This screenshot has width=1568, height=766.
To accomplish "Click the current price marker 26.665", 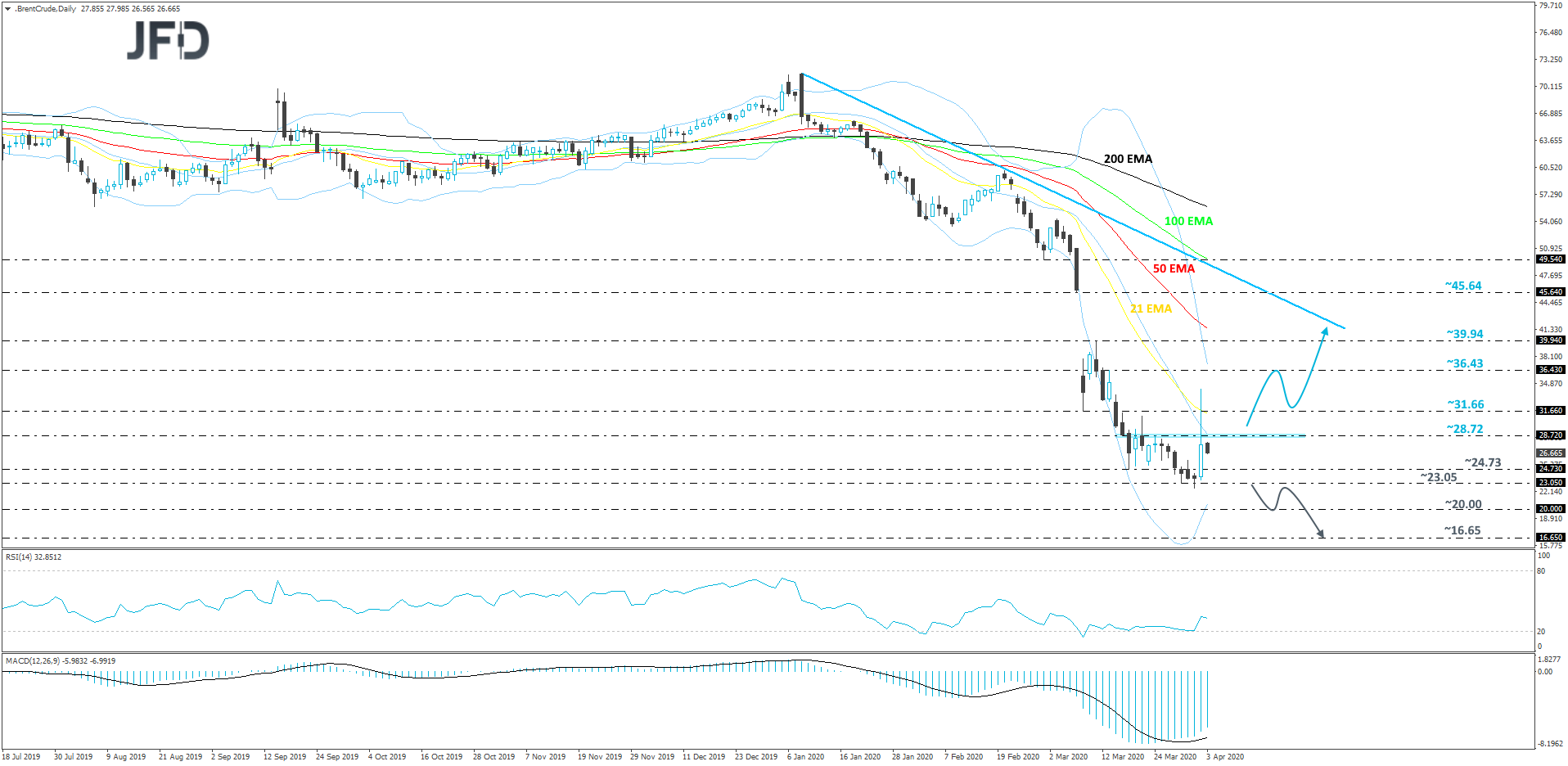I will click(1549, 453).
